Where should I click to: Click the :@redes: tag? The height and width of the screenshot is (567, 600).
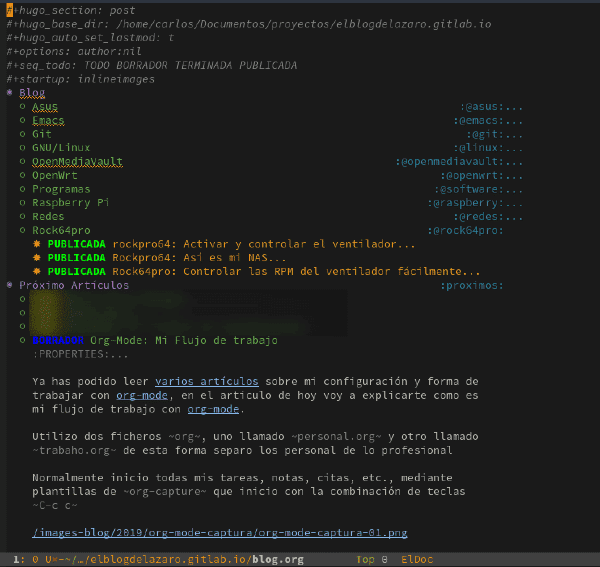click(478, 217)
